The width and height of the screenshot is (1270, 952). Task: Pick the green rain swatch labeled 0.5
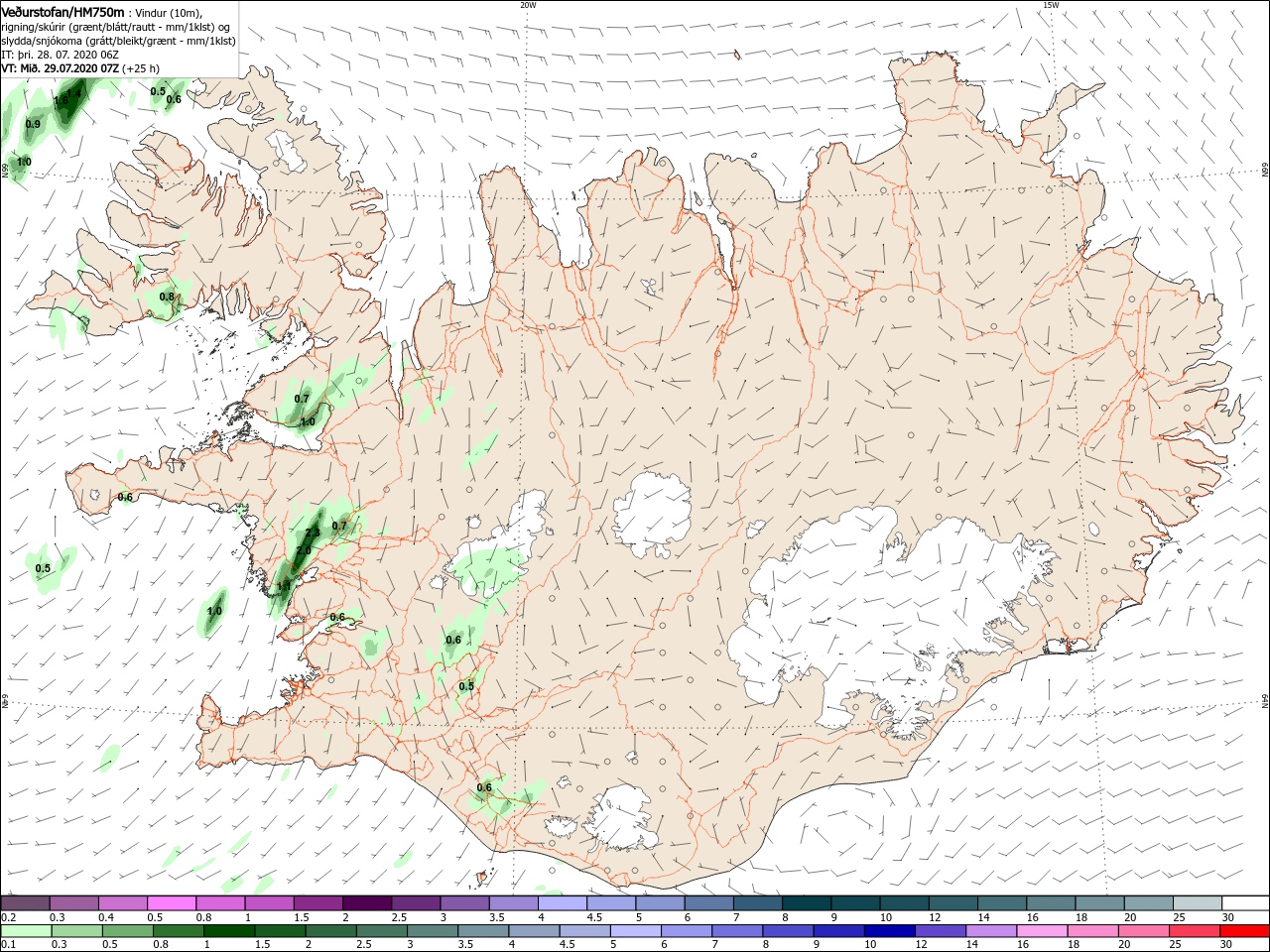point(127,931)
